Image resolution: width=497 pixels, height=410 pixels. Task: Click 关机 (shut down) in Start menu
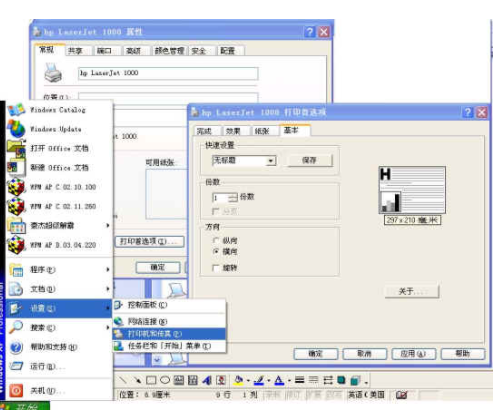59,390
